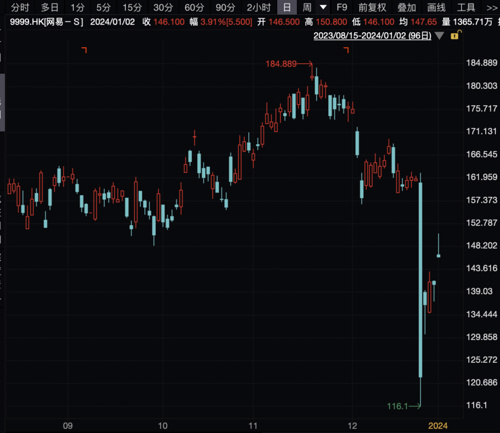Expand the gray triangle next to date range

click(x=439, y=36)
